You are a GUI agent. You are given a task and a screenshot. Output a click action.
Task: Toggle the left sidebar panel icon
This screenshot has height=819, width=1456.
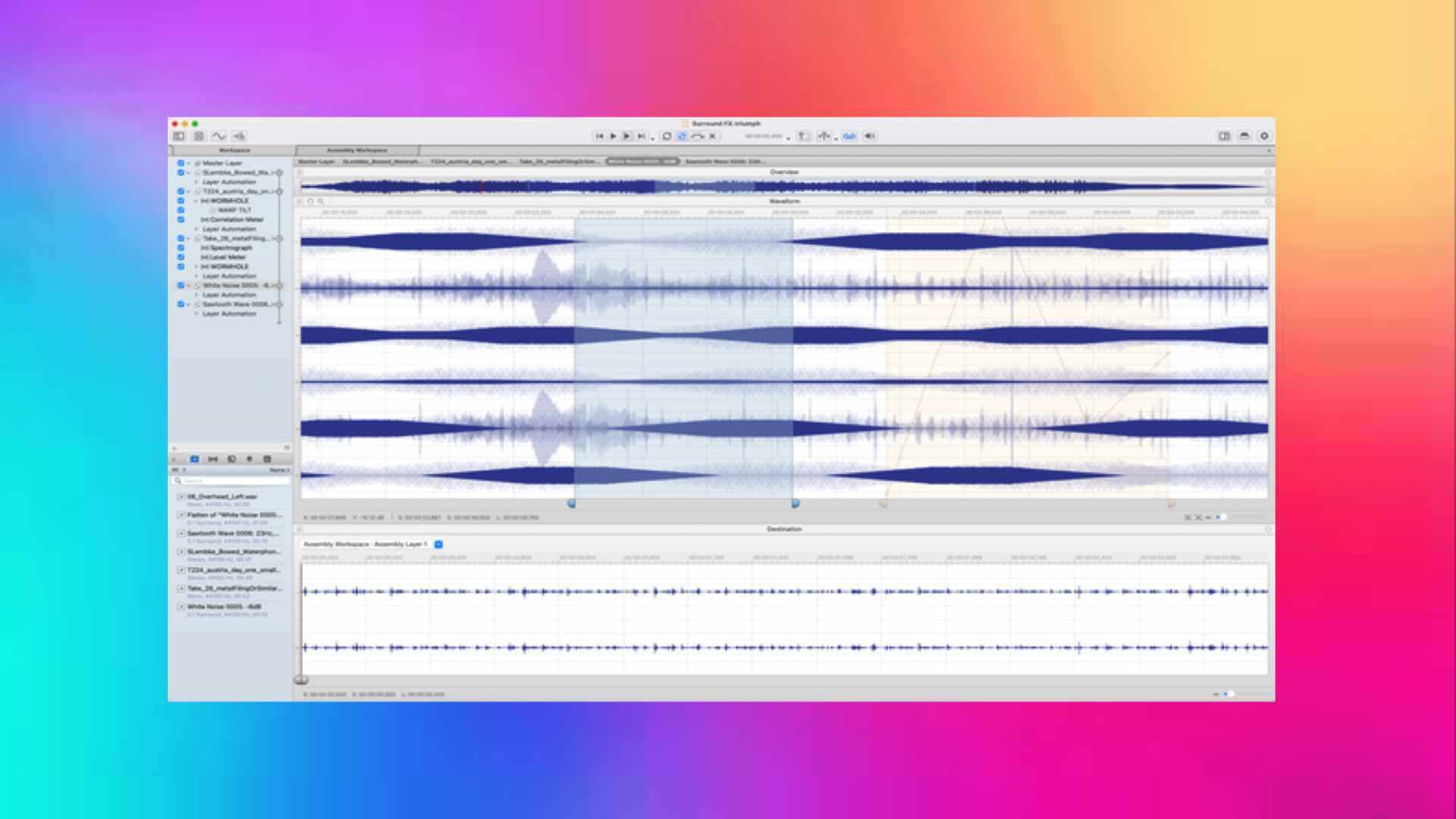(179, 136)
